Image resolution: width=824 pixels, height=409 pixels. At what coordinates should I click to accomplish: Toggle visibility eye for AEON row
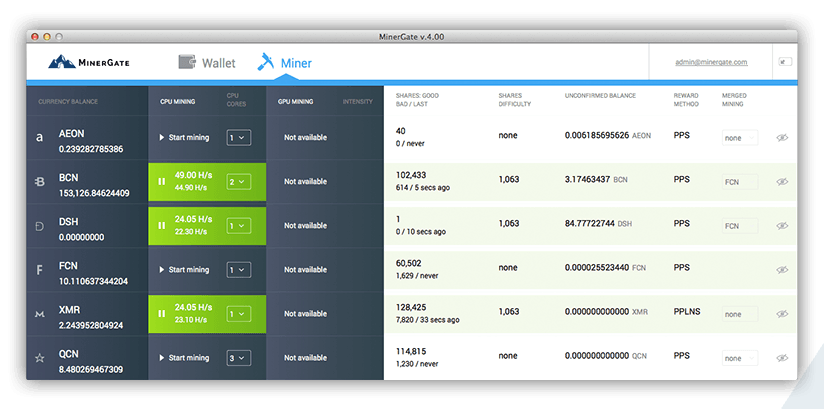tap(782, 138)
